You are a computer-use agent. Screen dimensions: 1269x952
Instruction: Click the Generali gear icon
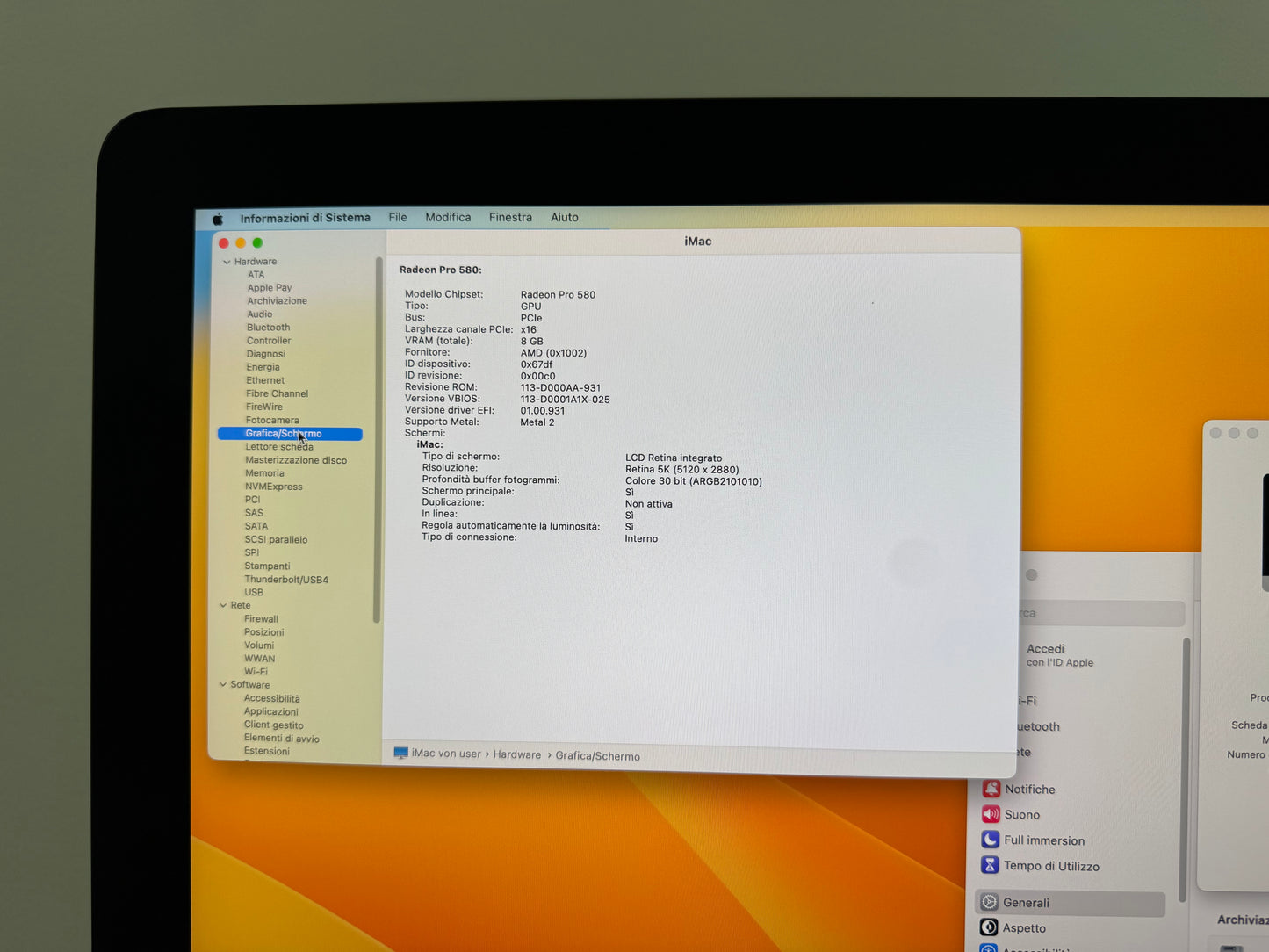pyautogui.click(x=990, y=902)
